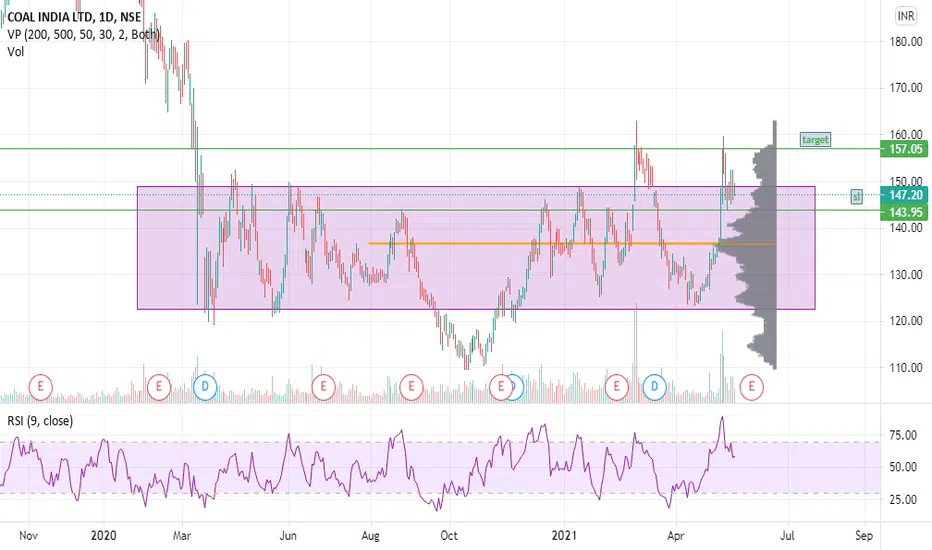Click the 143.95 green price label

pyautogui.click(x=903, y=212)
